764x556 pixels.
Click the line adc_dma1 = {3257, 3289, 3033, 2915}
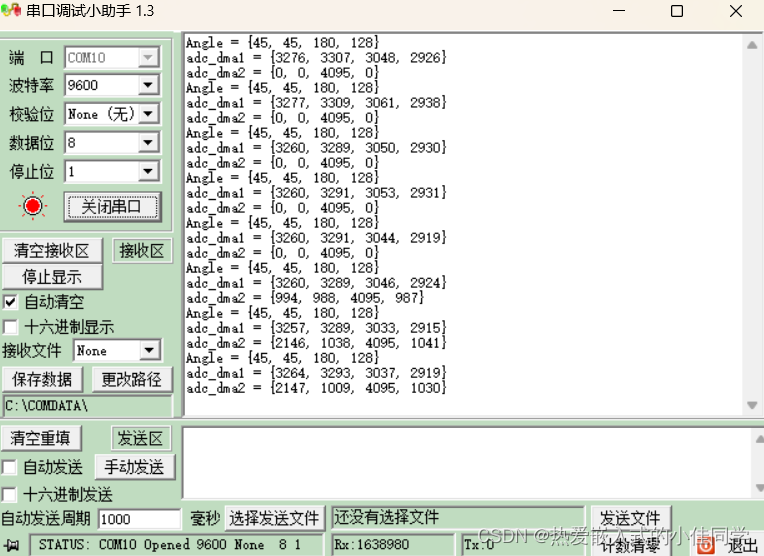[316, 328]
